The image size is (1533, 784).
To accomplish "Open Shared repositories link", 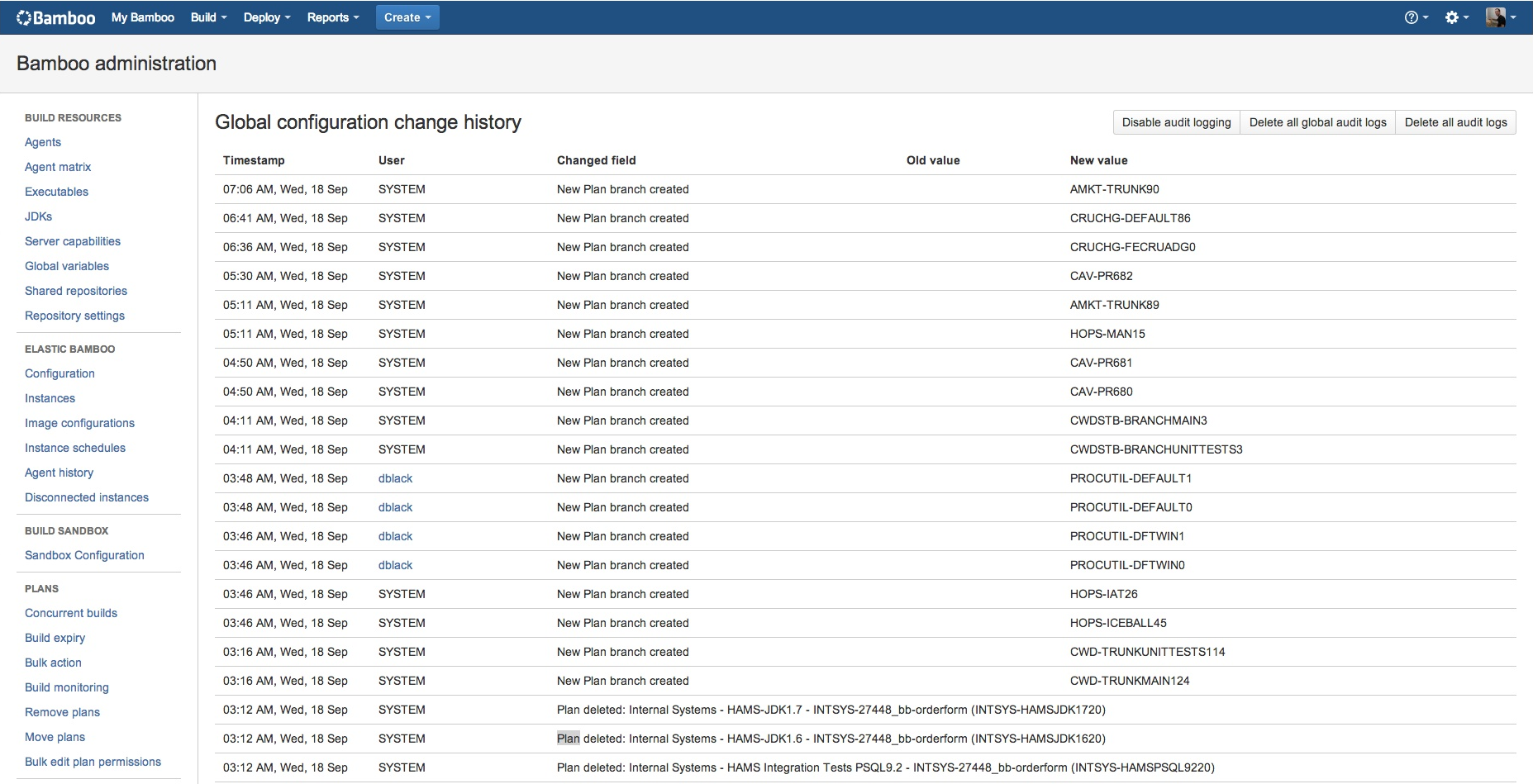I will (x=76, y=291).
